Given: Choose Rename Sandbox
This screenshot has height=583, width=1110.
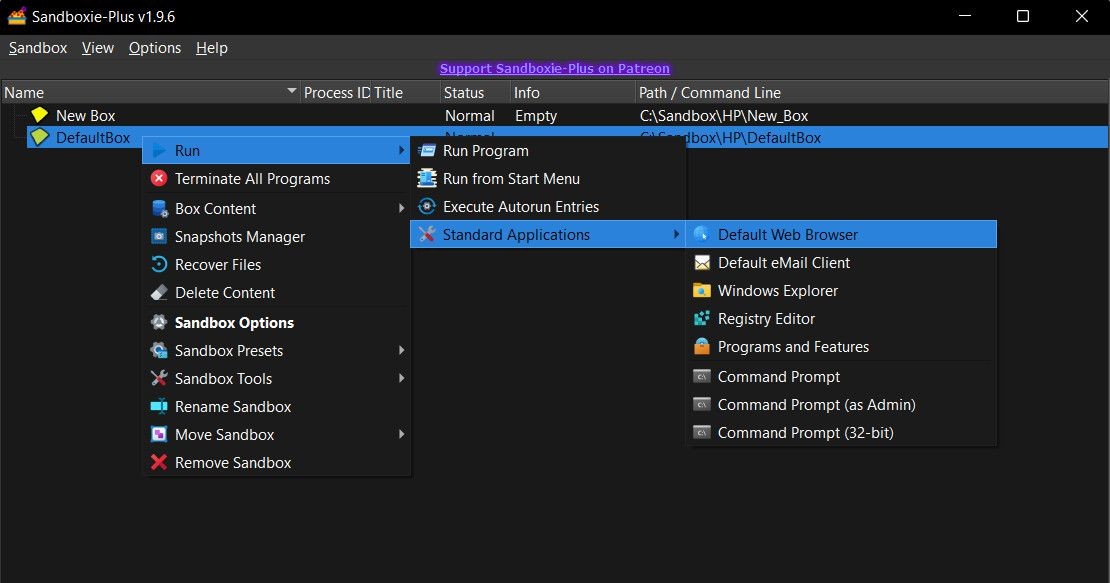Looking at the screenshot, I should pos(276,406).
